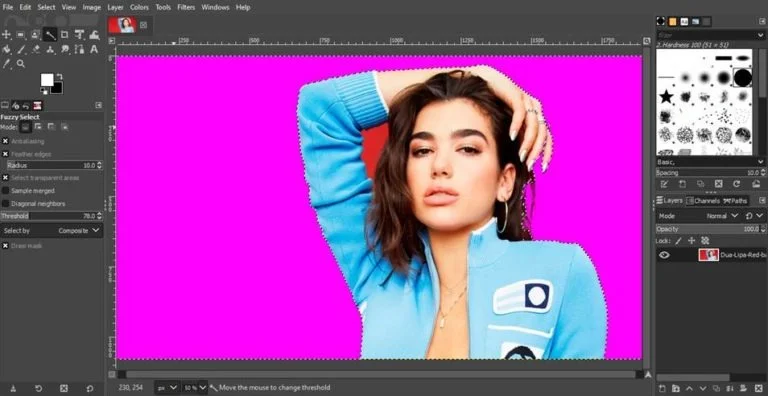Open the Undo History tab icon
This screenshot has height=396, width=768.
[x=26, y=105]
